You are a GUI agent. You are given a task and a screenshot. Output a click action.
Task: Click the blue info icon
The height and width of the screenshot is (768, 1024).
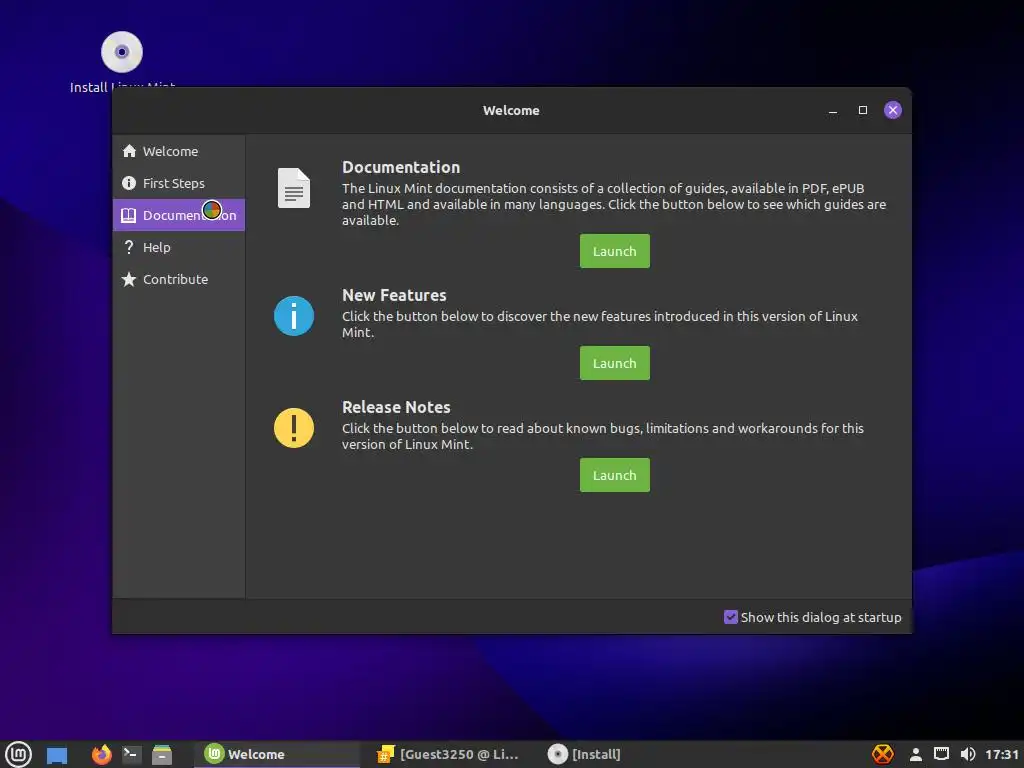(x=294, y=316)
